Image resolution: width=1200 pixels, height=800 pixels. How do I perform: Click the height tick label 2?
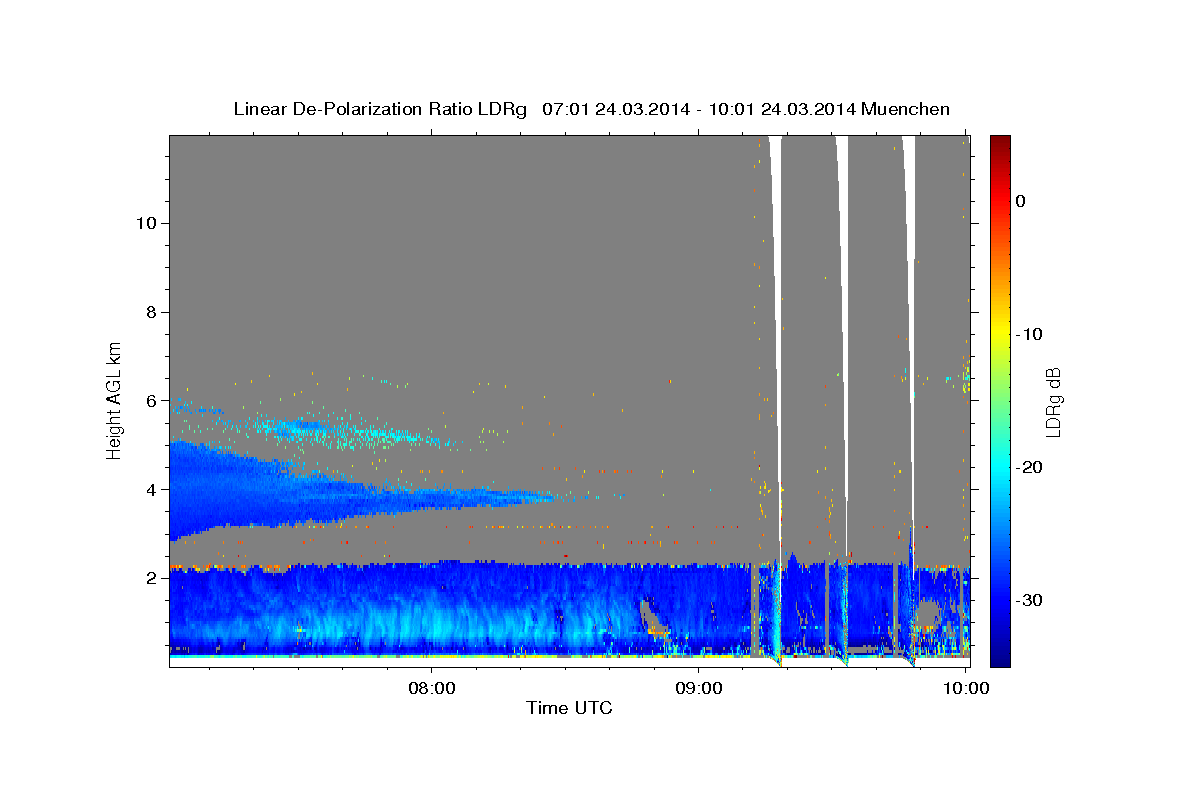(150, 579)
